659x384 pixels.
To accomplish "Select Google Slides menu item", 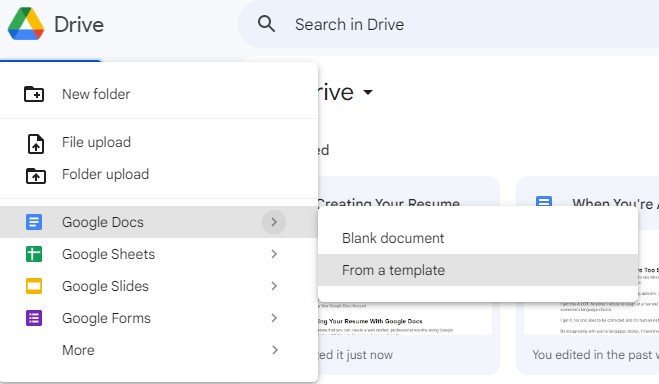I will (159, 286).
